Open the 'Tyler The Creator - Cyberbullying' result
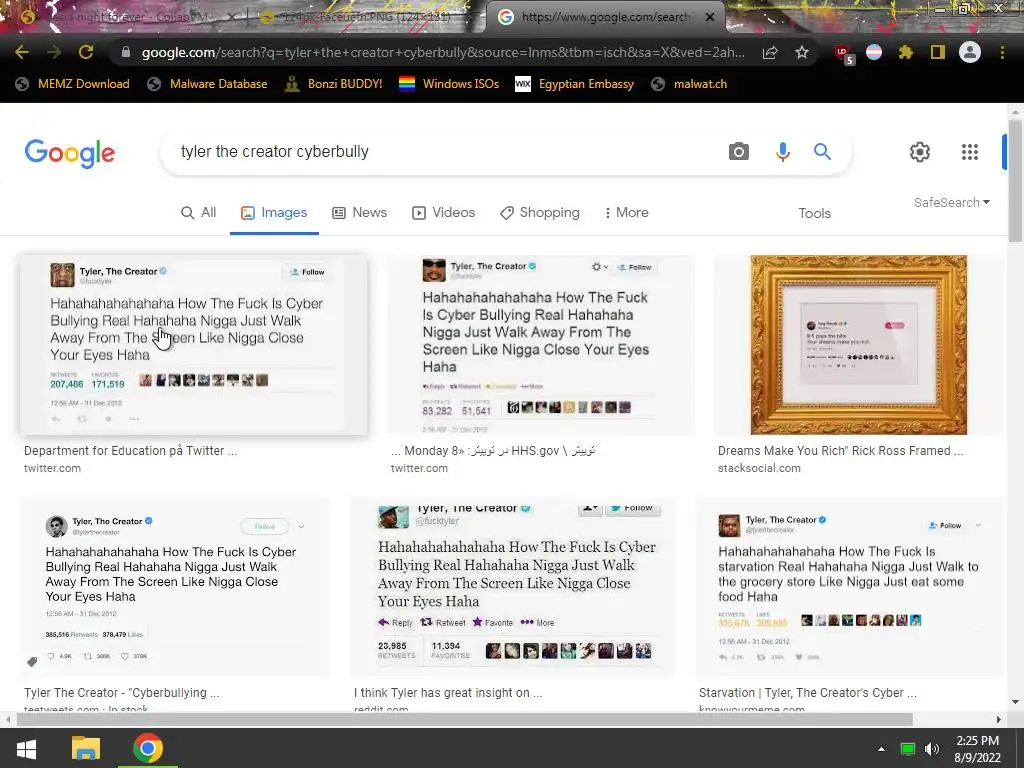Image resolution: width=1024 pixels, height=768 pixels. pyautogui.click(x=121, y=692)
